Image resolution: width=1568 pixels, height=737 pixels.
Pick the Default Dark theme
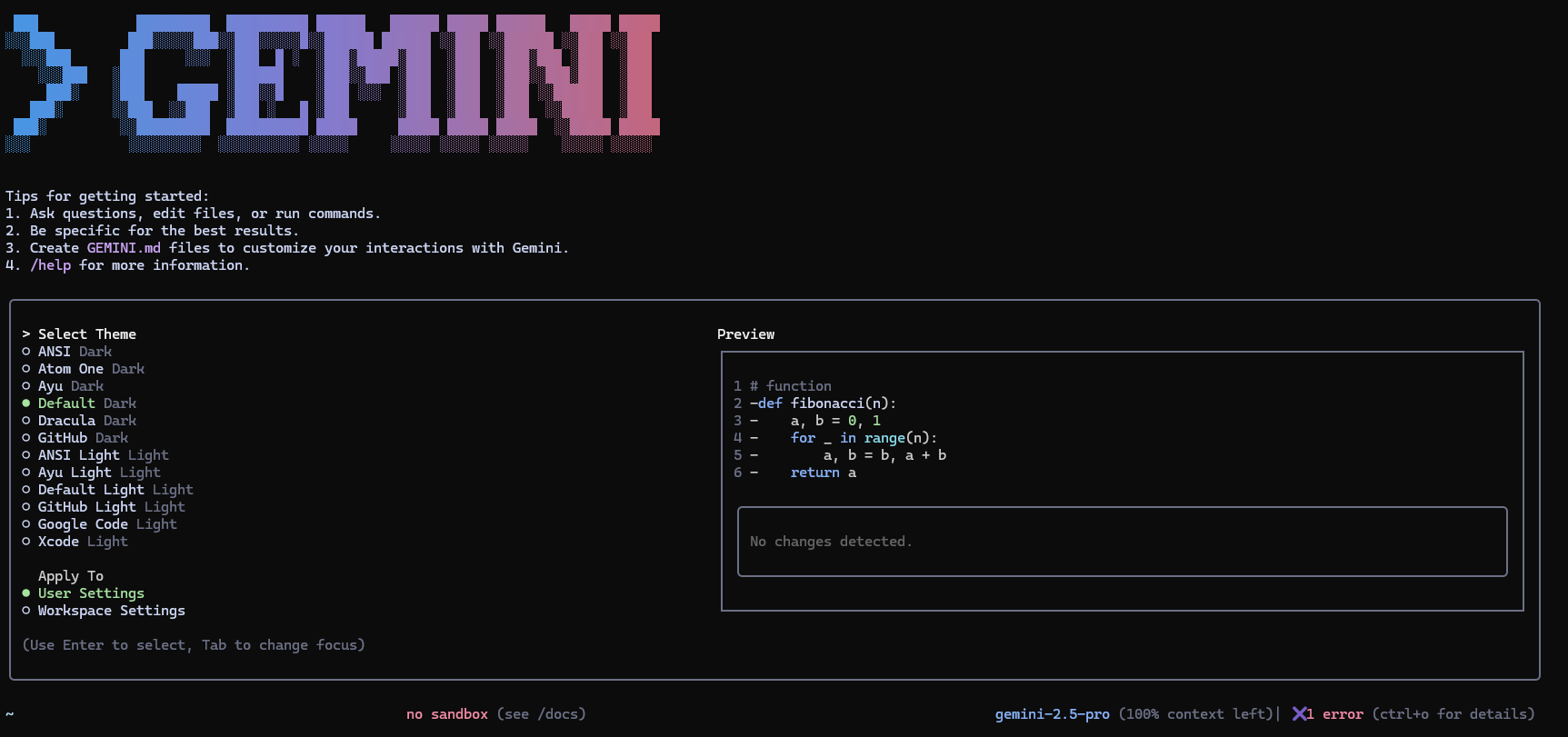point(86,403)
